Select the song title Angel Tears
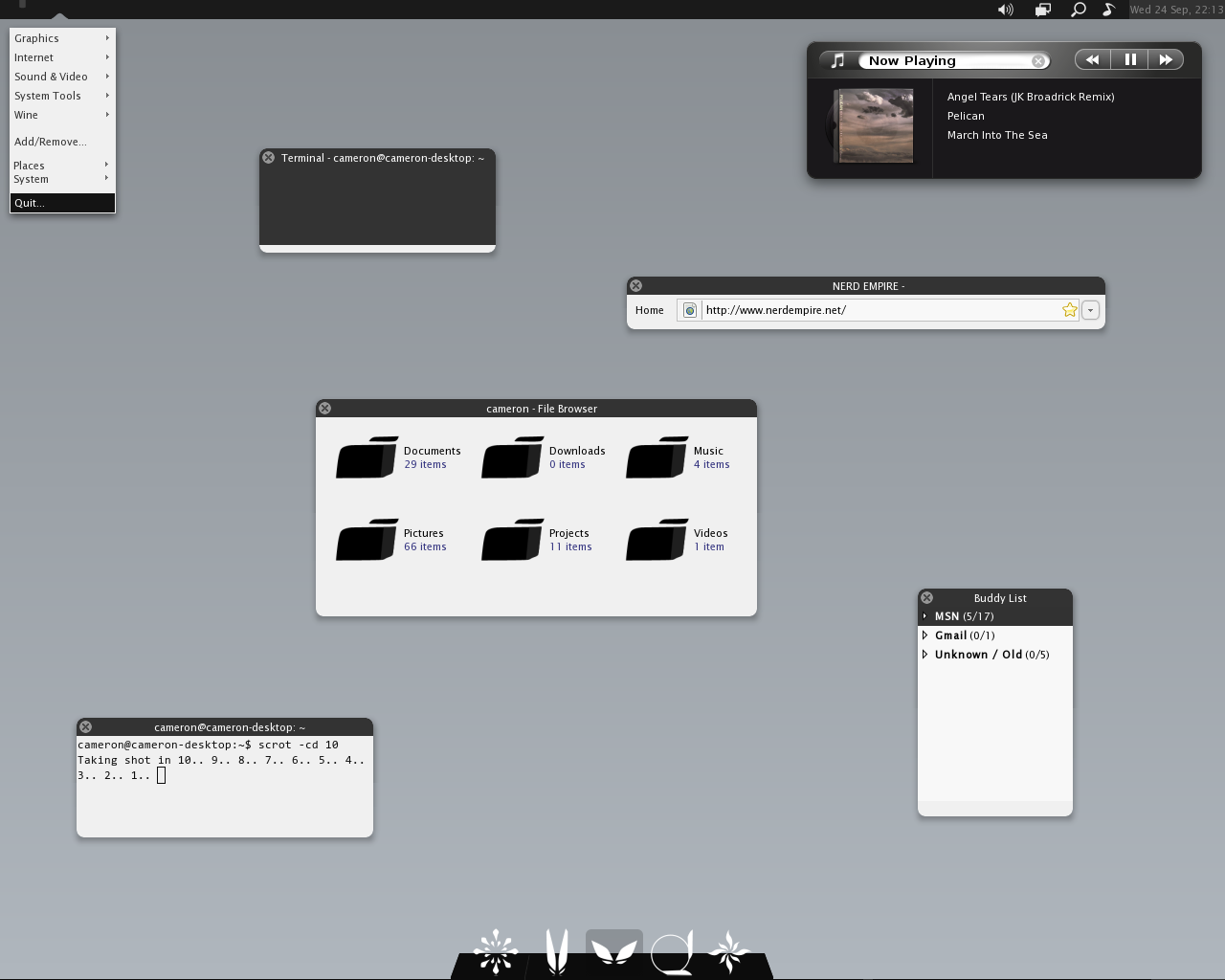Viewport: 1225px width, 980px height. (x=1031, y=97)
